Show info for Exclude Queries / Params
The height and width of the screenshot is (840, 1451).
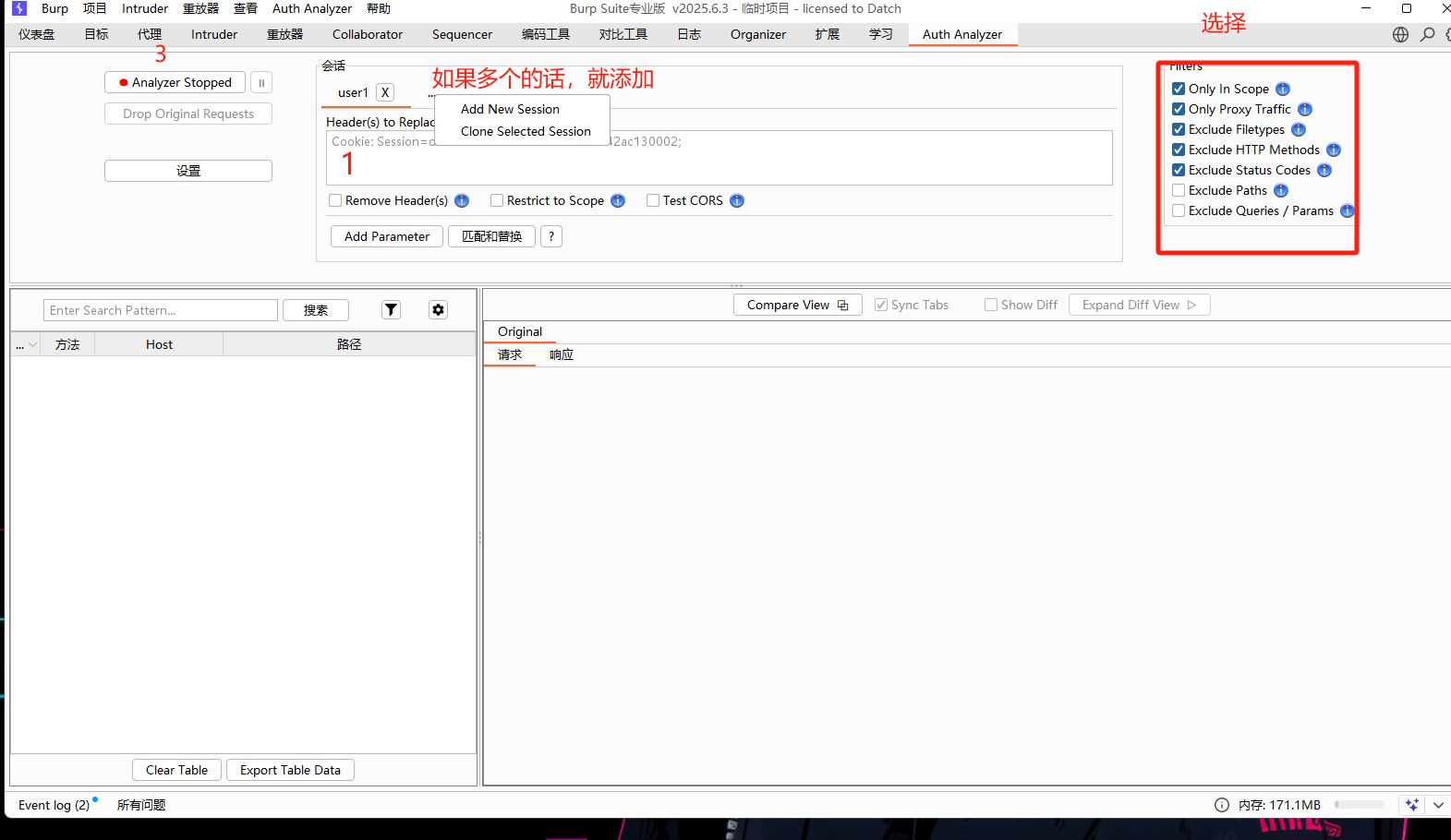tap(1348, 210)
